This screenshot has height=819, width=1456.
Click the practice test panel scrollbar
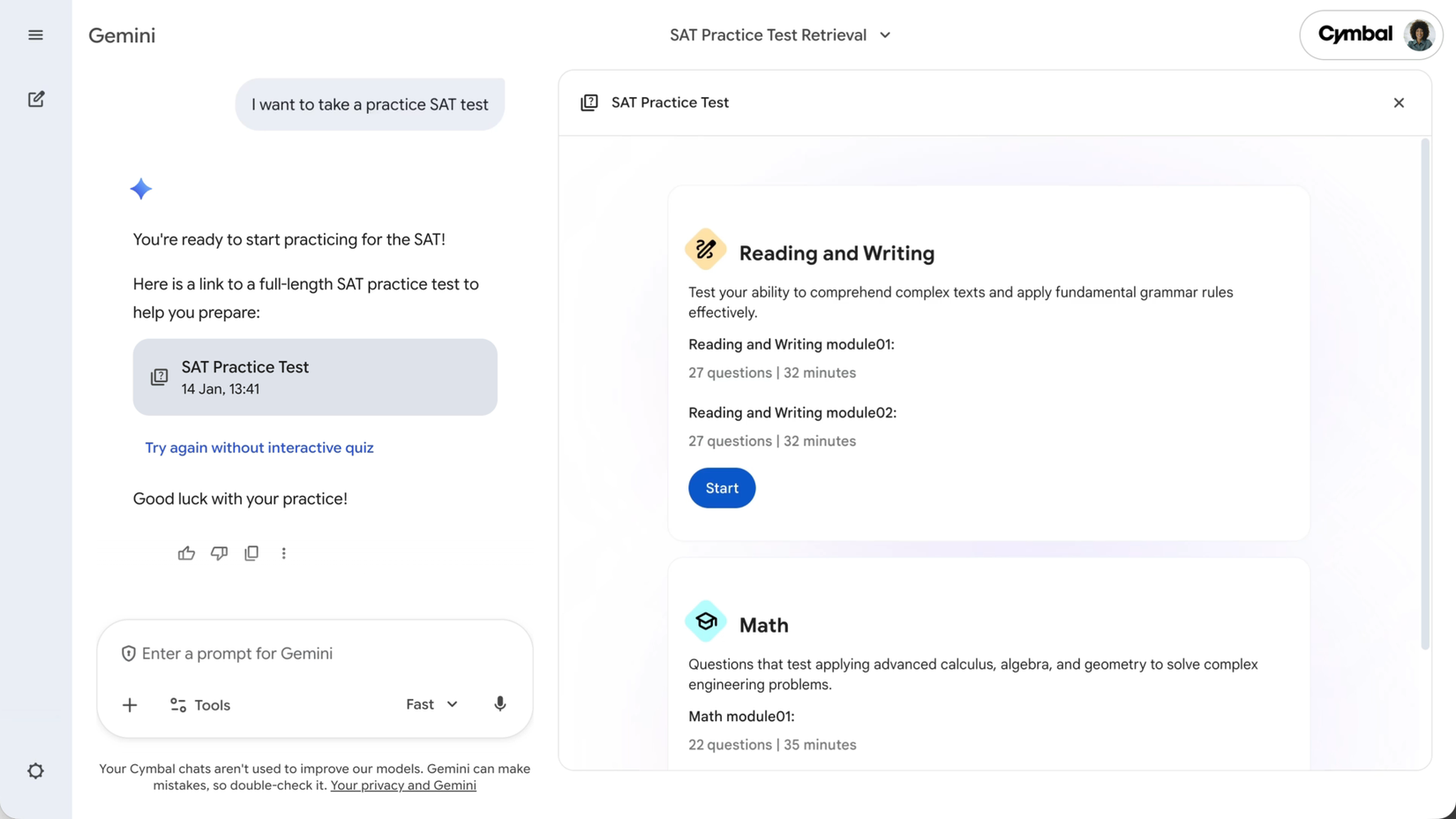click(1424, 395)
